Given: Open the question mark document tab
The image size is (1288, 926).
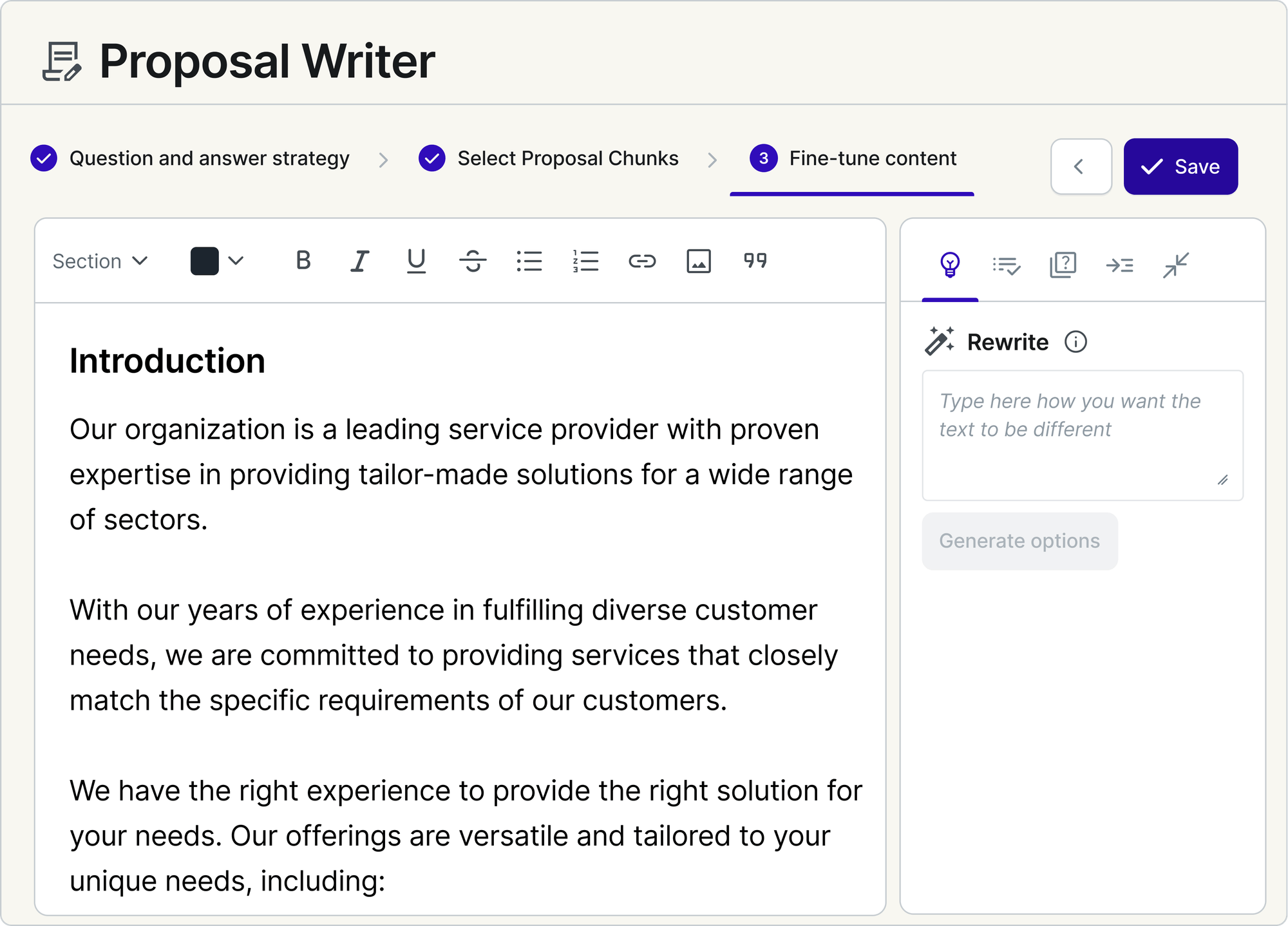Looking at the screenshot, I should pyautogui.click(x=1063, y=265).
